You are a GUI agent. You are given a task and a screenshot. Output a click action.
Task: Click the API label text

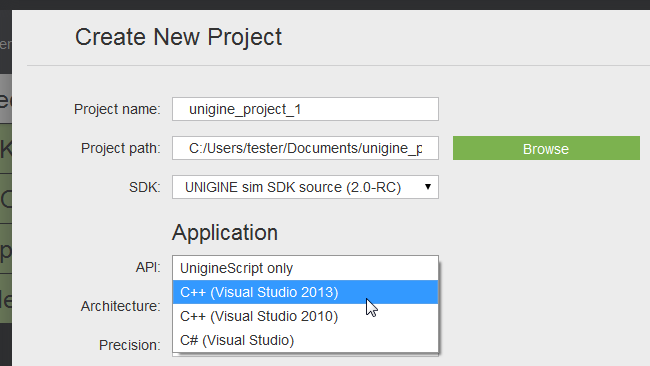pyautogui.click(x=148, y=267)
